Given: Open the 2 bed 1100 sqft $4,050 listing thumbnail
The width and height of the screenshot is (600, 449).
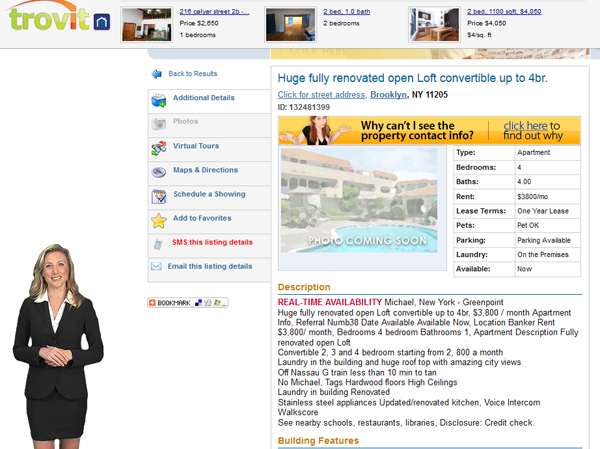Looking at the screenshot, I should 434,24.
